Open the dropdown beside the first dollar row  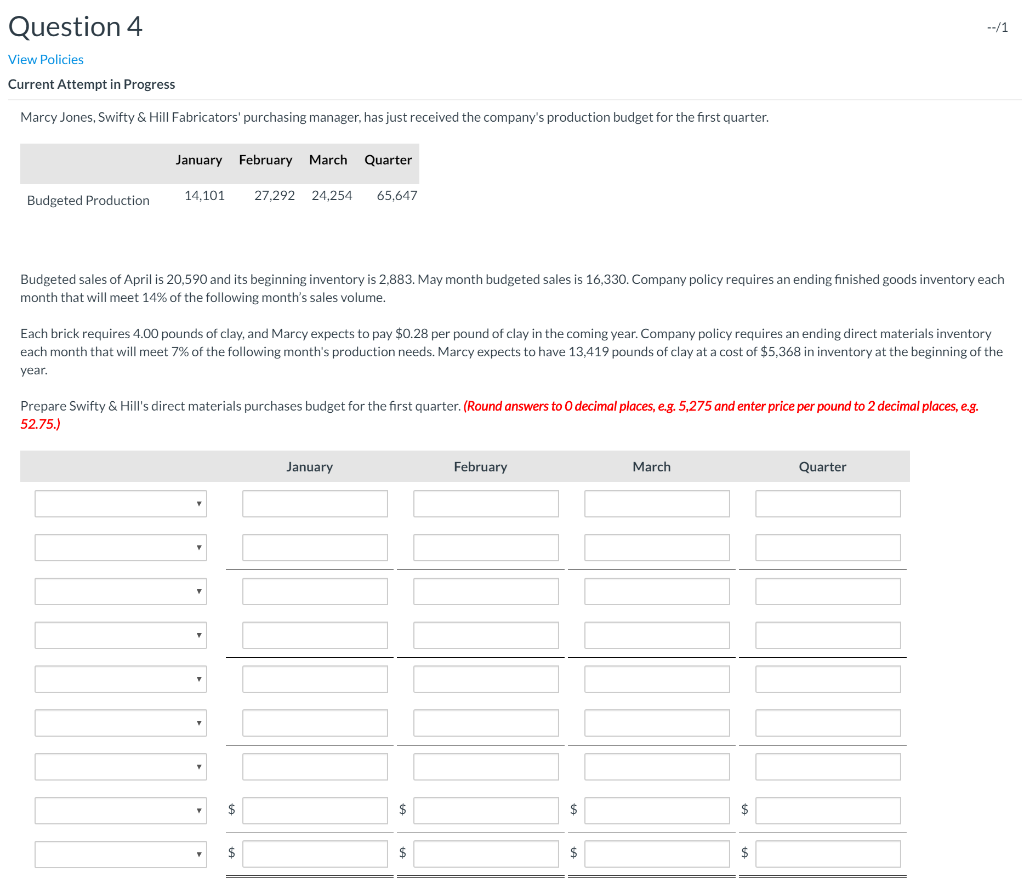point(120,810)
